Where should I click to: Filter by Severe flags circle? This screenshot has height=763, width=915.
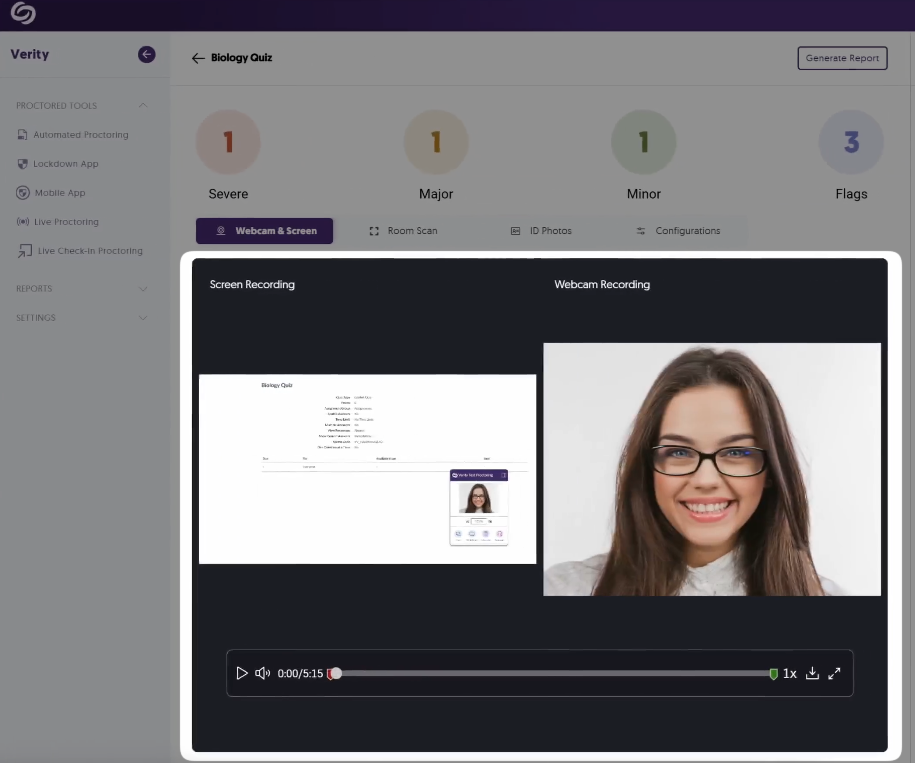click(228, 142)
